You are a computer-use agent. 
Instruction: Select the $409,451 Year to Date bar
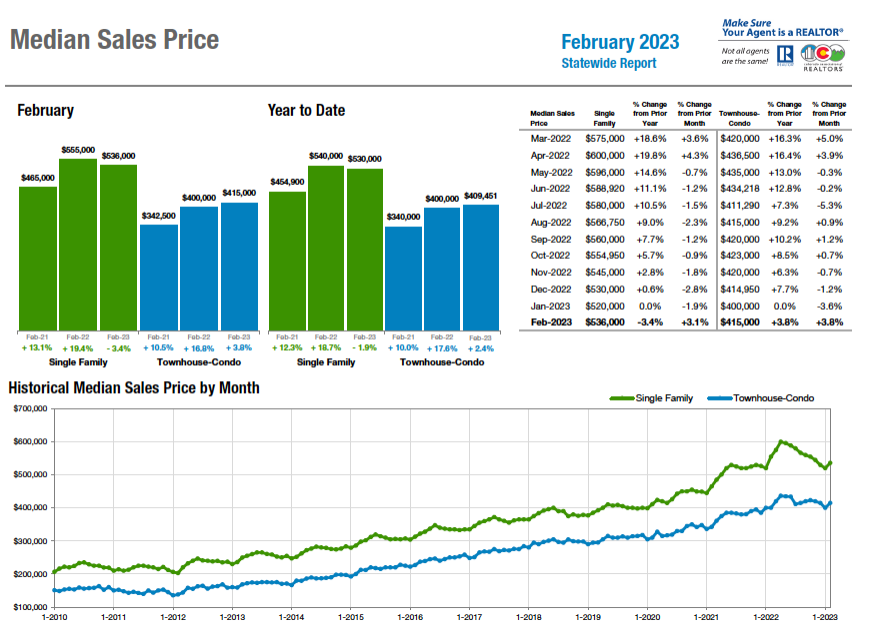[480, 268]
